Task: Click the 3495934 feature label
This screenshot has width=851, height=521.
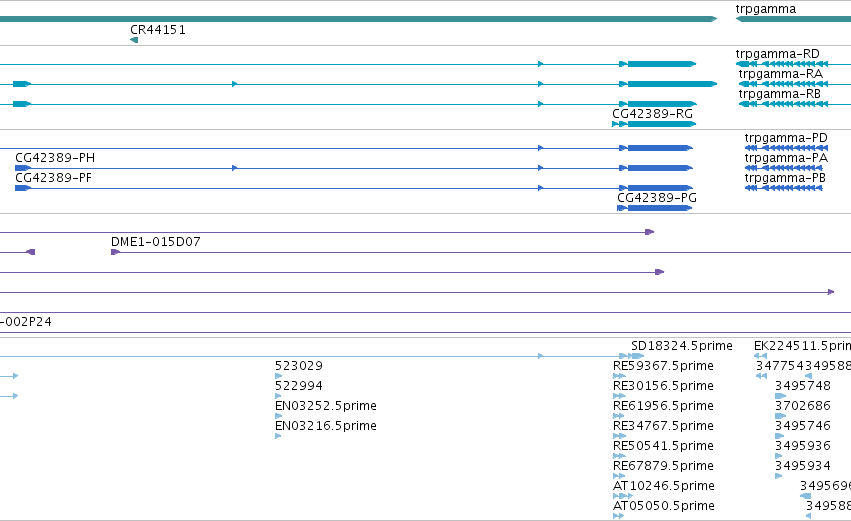Action: (803, 466)
